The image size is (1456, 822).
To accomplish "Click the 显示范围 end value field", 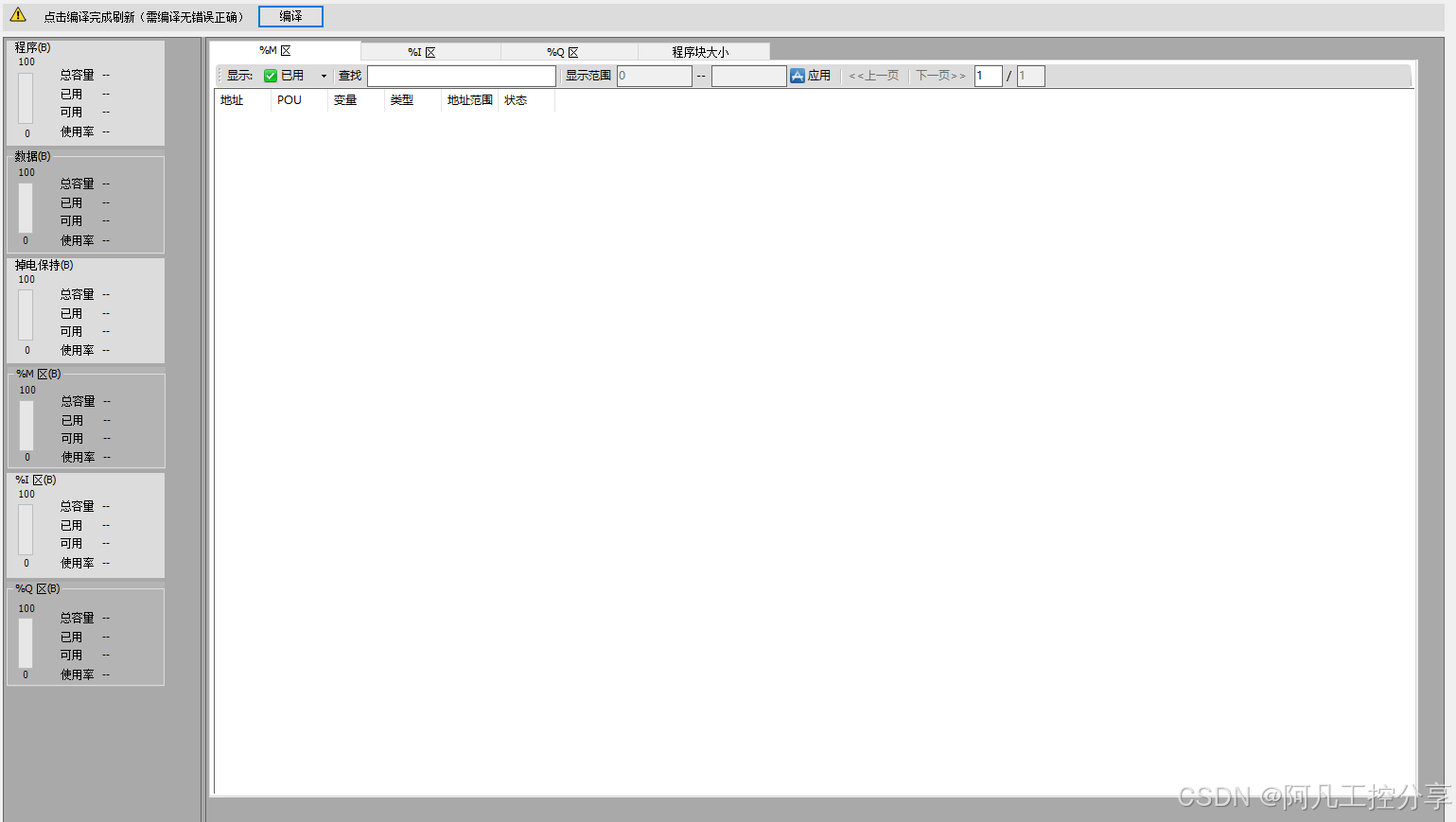I will 749,76.
